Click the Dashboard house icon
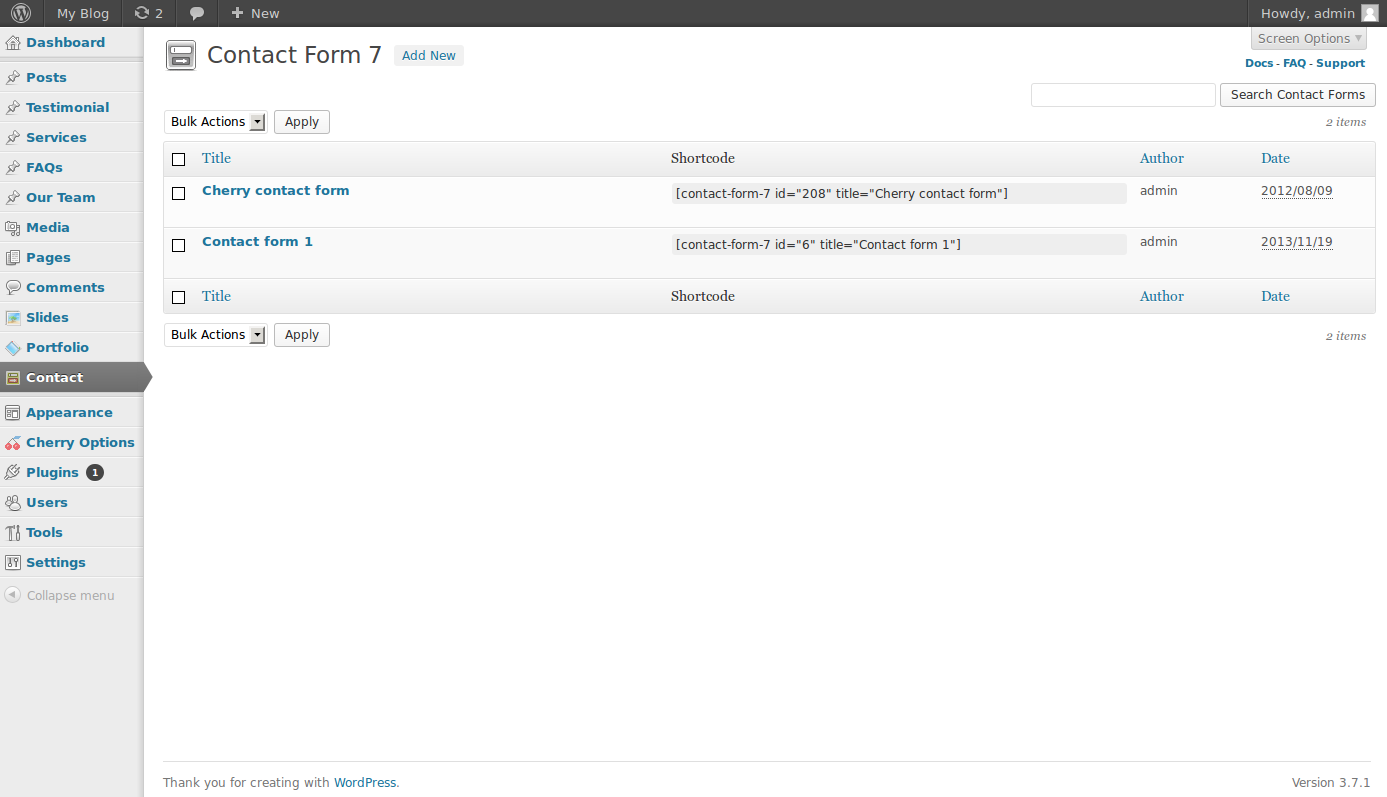1387x797 pixels. (x=13, y=43)
